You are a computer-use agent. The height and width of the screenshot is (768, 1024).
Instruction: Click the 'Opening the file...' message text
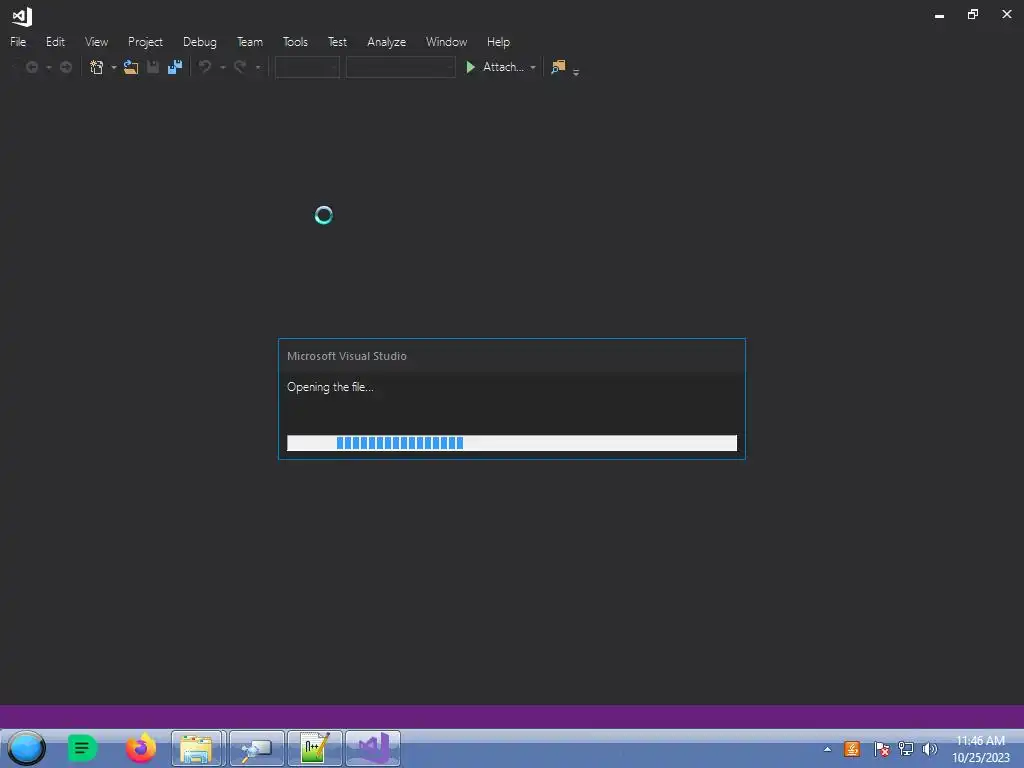tap(330, 387)
